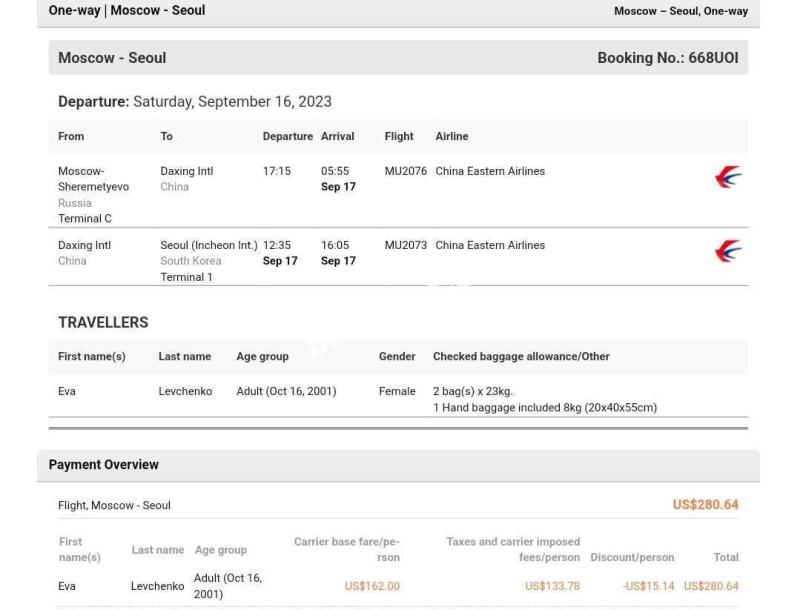Click the Moscow-Sheremetyevo origin text

(x=93, y=179)
